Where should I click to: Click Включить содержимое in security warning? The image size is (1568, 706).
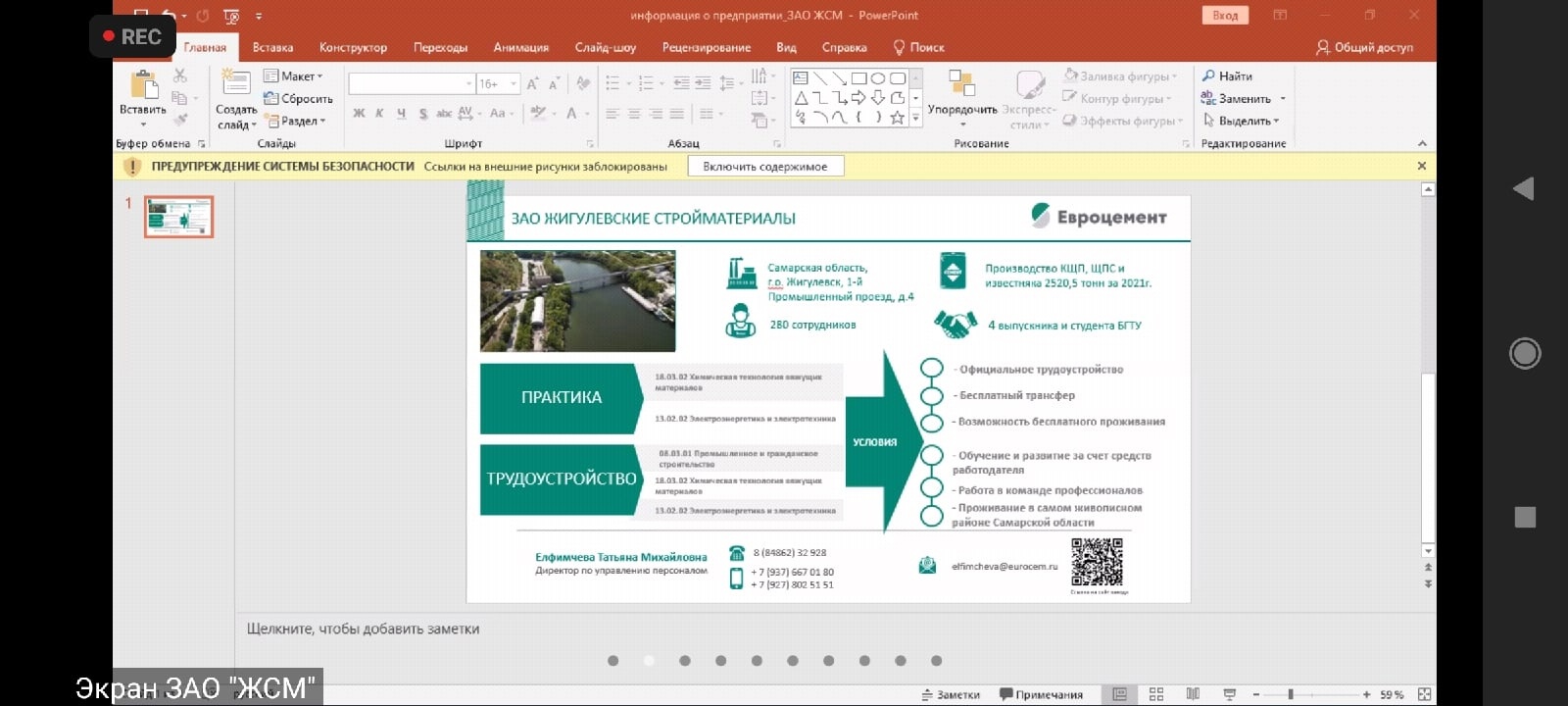764,167
